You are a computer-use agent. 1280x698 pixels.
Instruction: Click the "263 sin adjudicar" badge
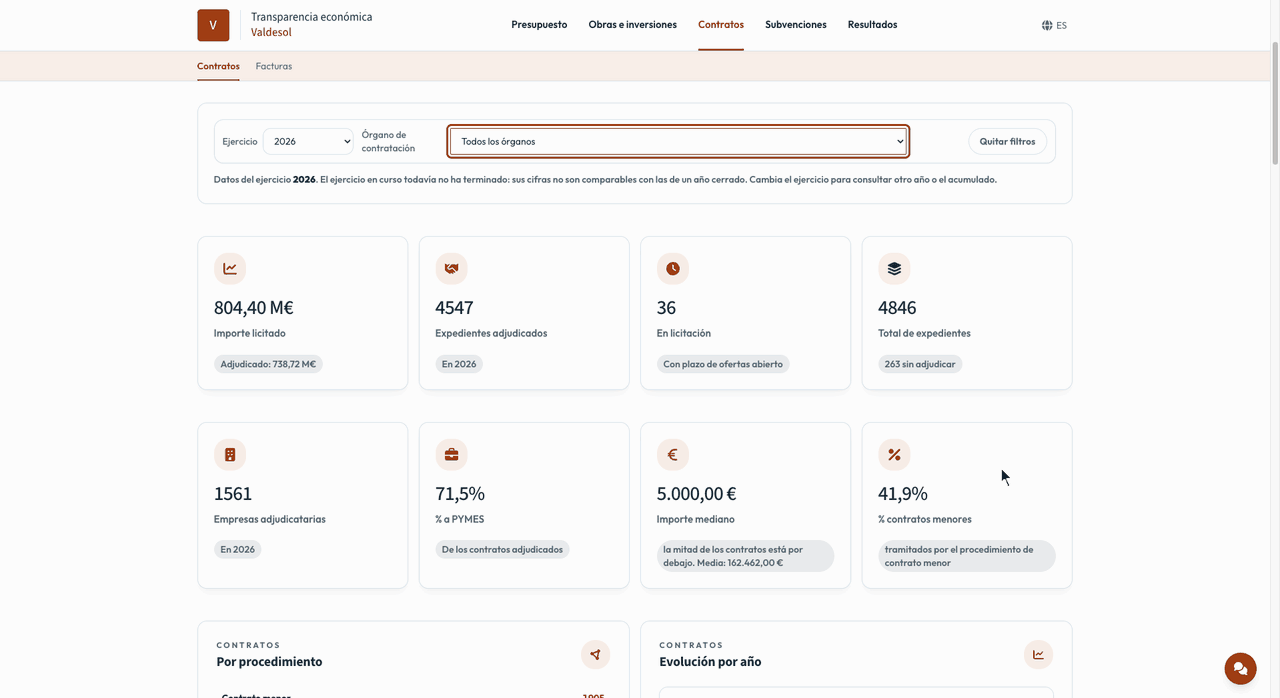[920, 364]
